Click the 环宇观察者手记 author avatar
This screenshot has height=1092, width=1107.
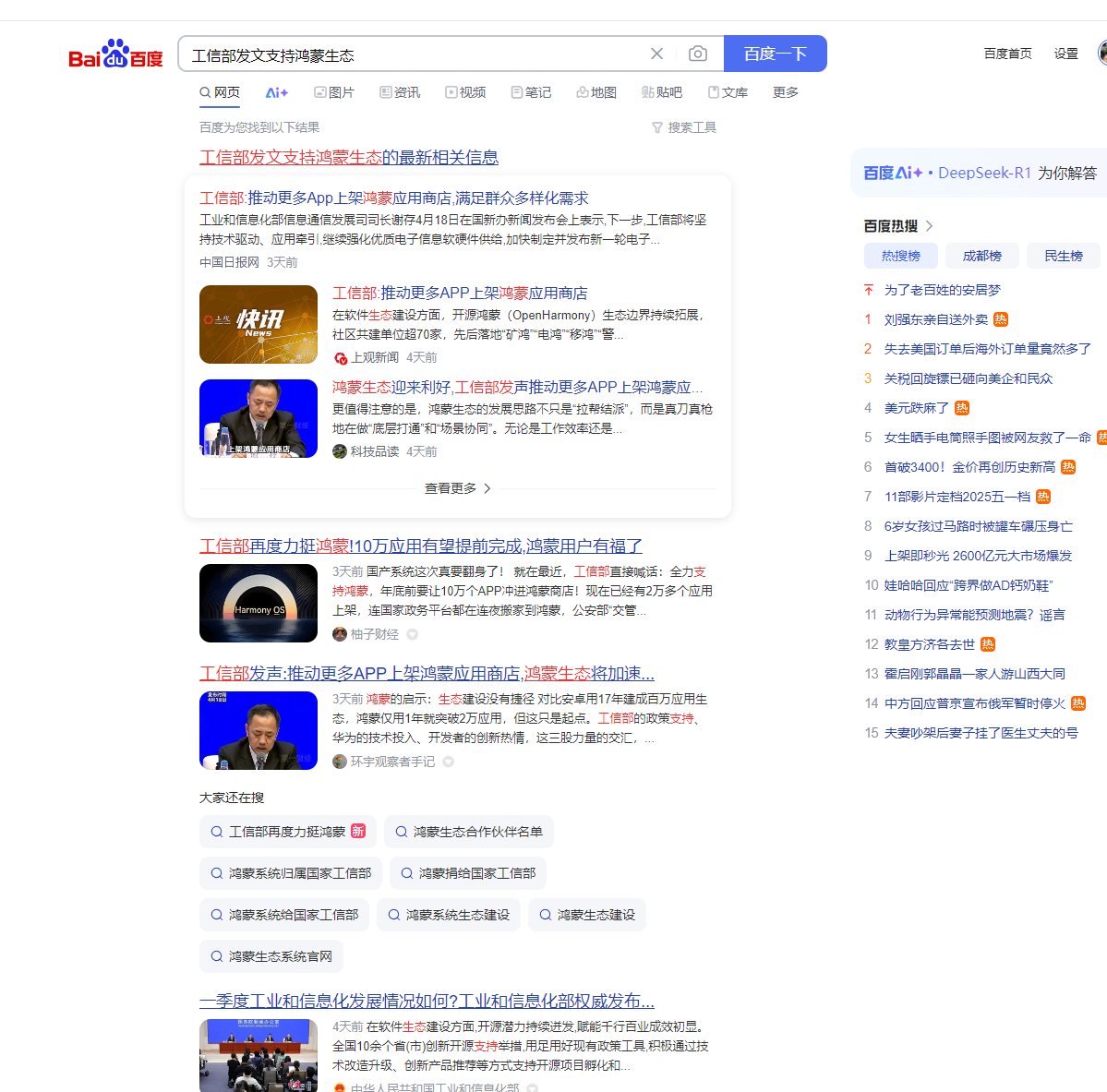coord(340,762)
